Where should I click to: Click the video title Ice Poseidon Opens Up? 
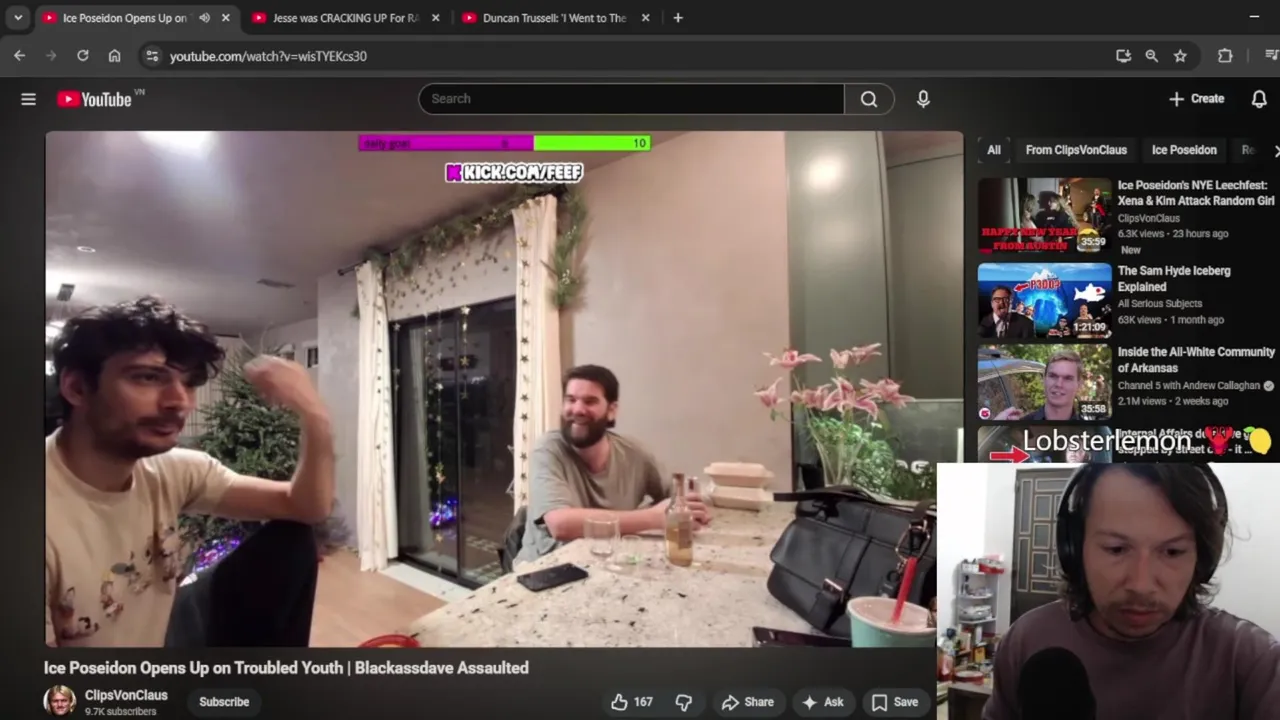coord(286,667)
